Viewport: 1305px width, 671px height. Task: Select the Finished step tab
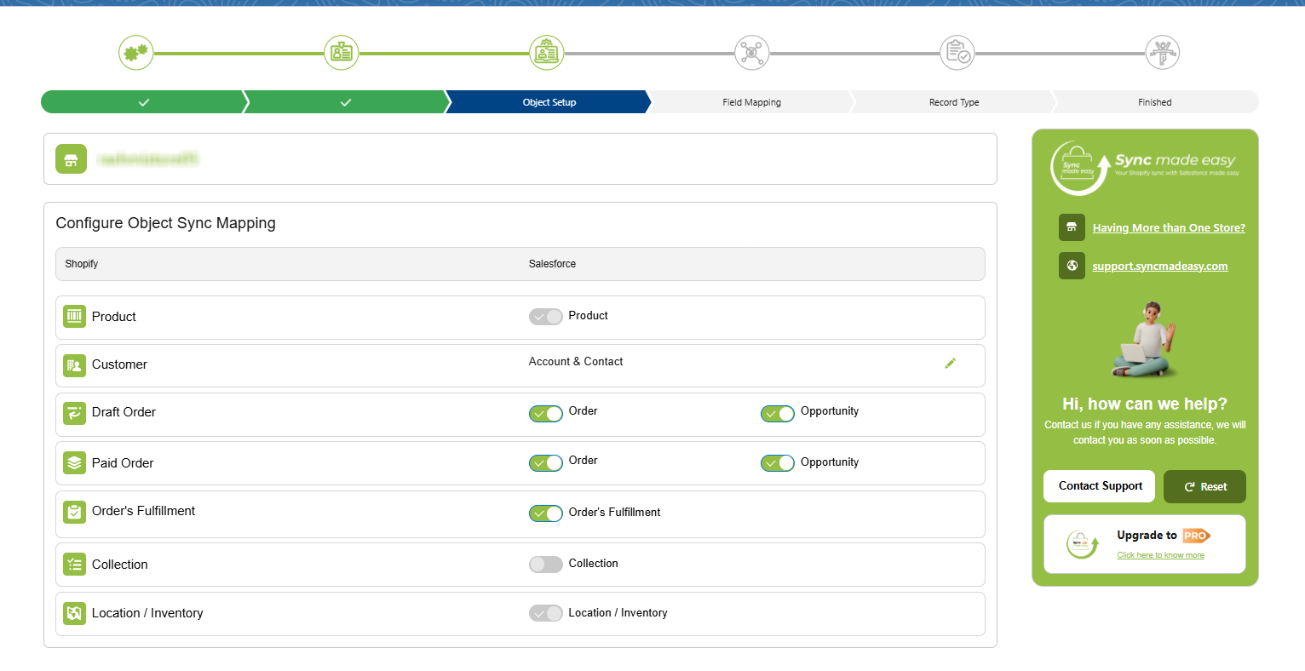click(1155, 102)
